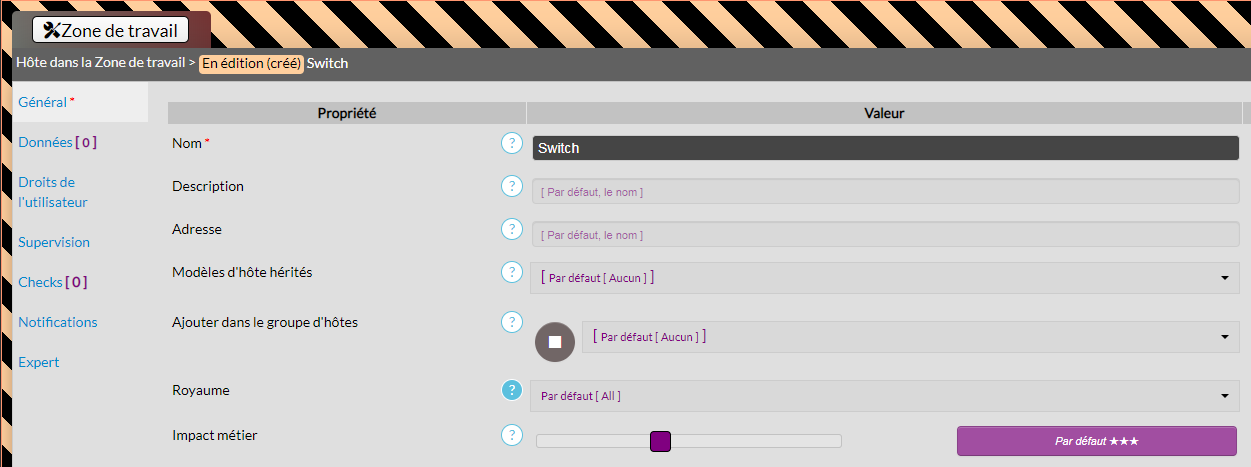The height and width of the screenshot is (467, 1251).
Task: Open the Supervision tab
Action: [54, 242]
